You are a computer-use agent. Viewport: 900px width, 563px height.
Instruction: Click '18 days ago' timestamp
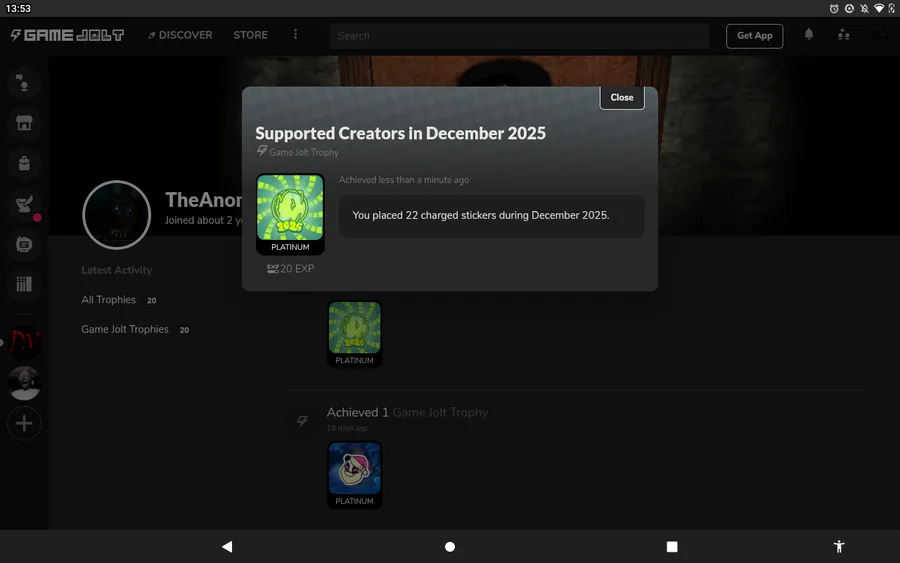tap(347, 428)
